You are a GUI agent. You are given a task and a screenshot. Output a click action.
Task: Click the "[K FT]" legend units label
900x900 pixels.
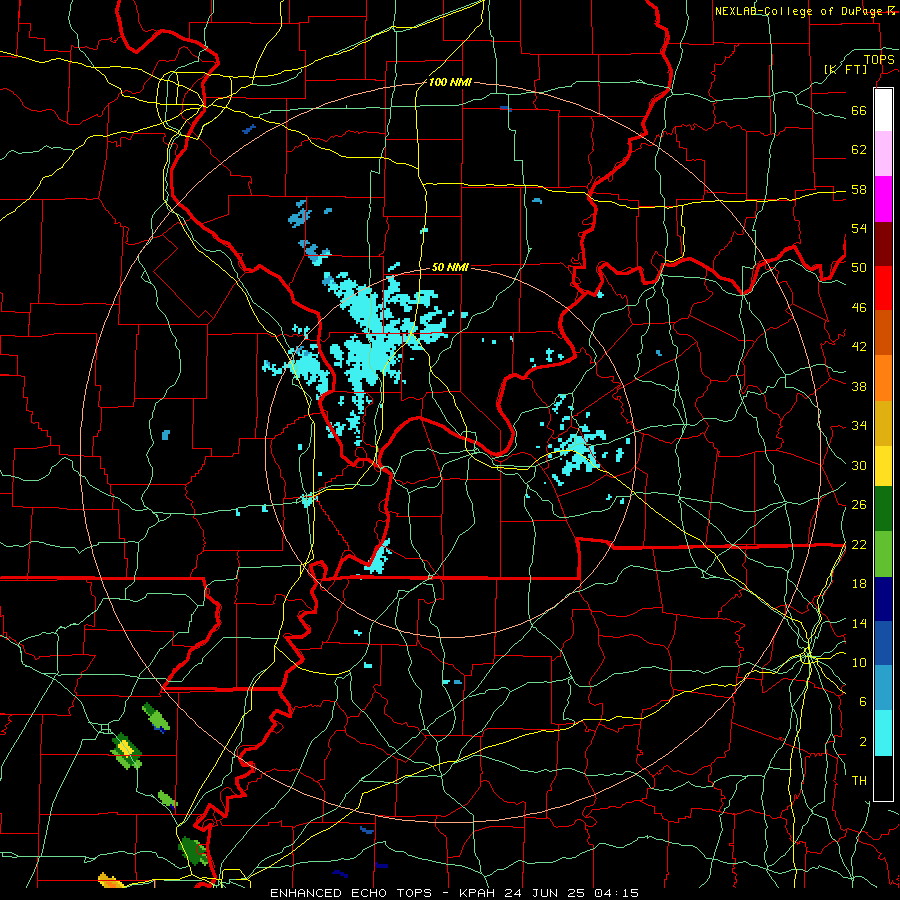(x=846, y=69)
